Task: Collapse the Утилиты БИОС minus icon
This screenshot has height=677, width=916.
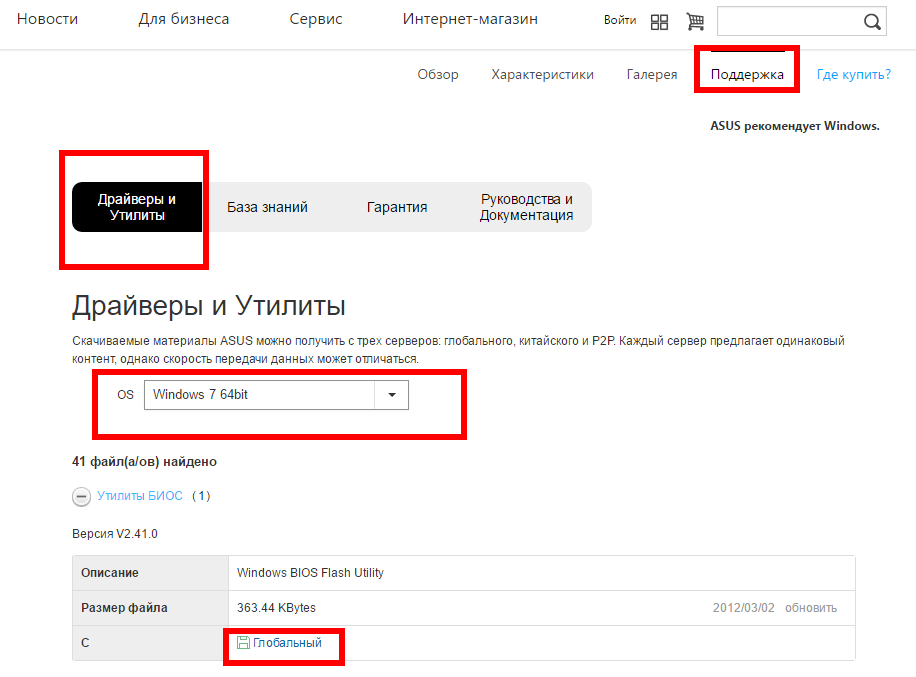Action: (82, 496)
